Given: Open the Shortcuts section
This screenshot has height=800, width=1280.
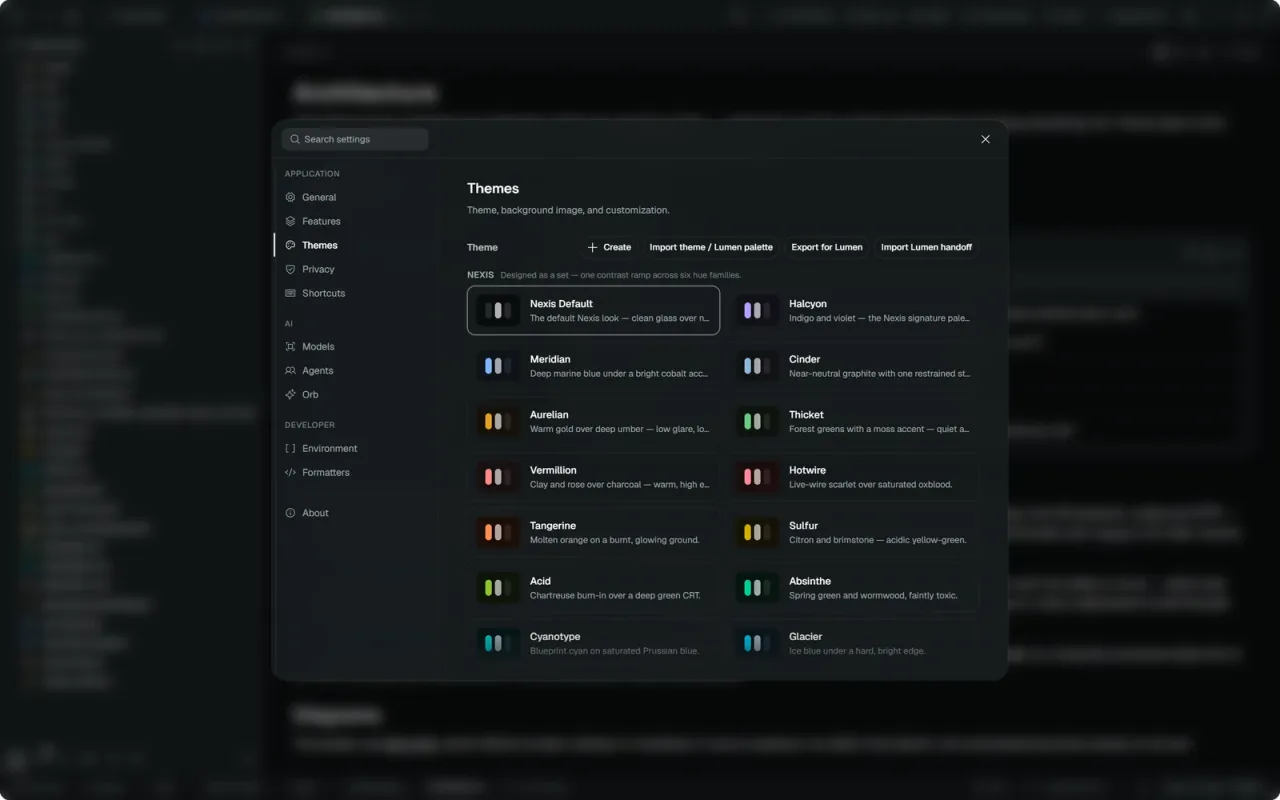Looking at the screenshot, I should (x=354, y=293).
